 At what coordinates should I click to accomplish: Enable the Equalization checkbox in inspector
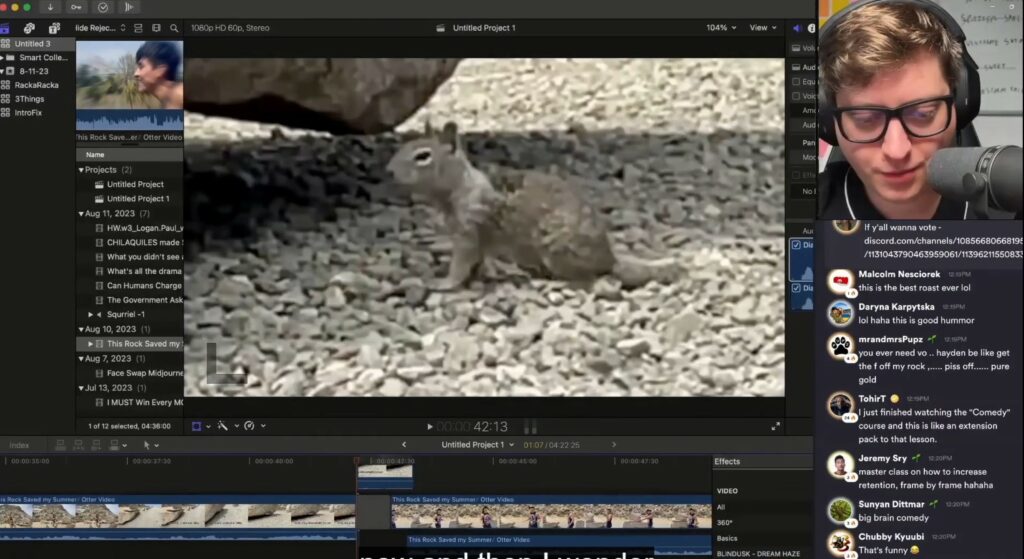[x=796, y=81]
